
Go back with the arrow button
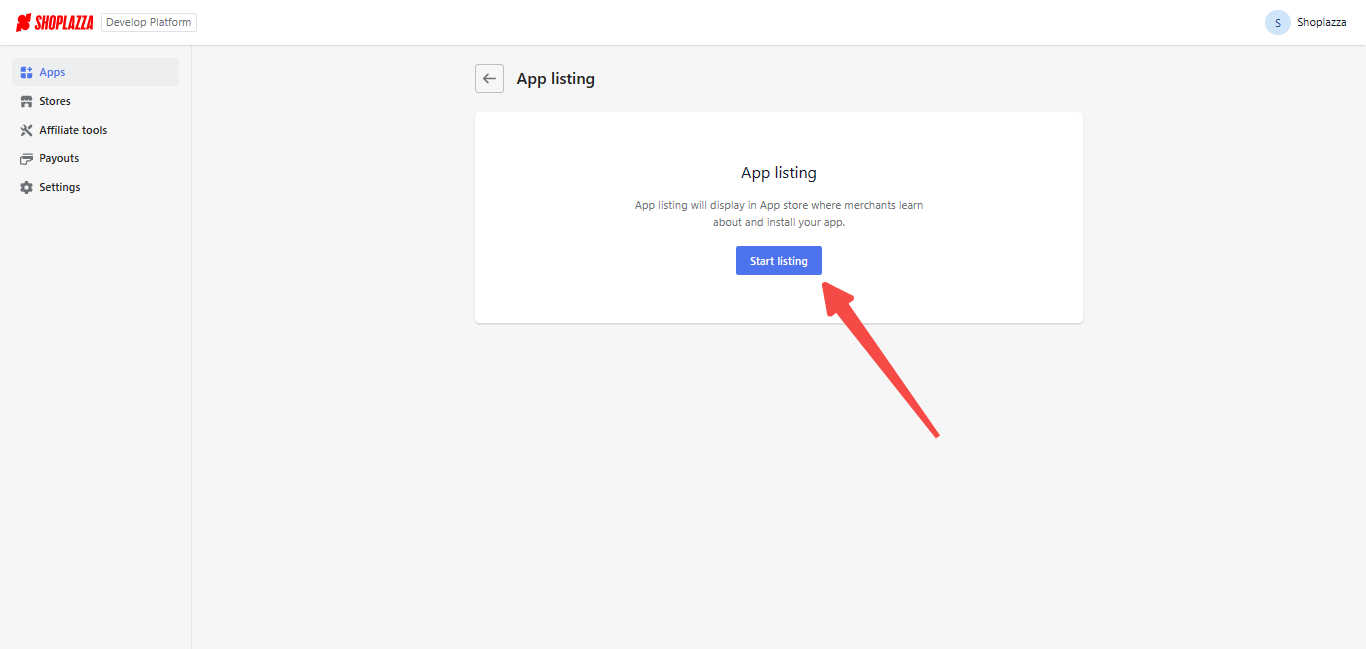(x=489, y=79)
